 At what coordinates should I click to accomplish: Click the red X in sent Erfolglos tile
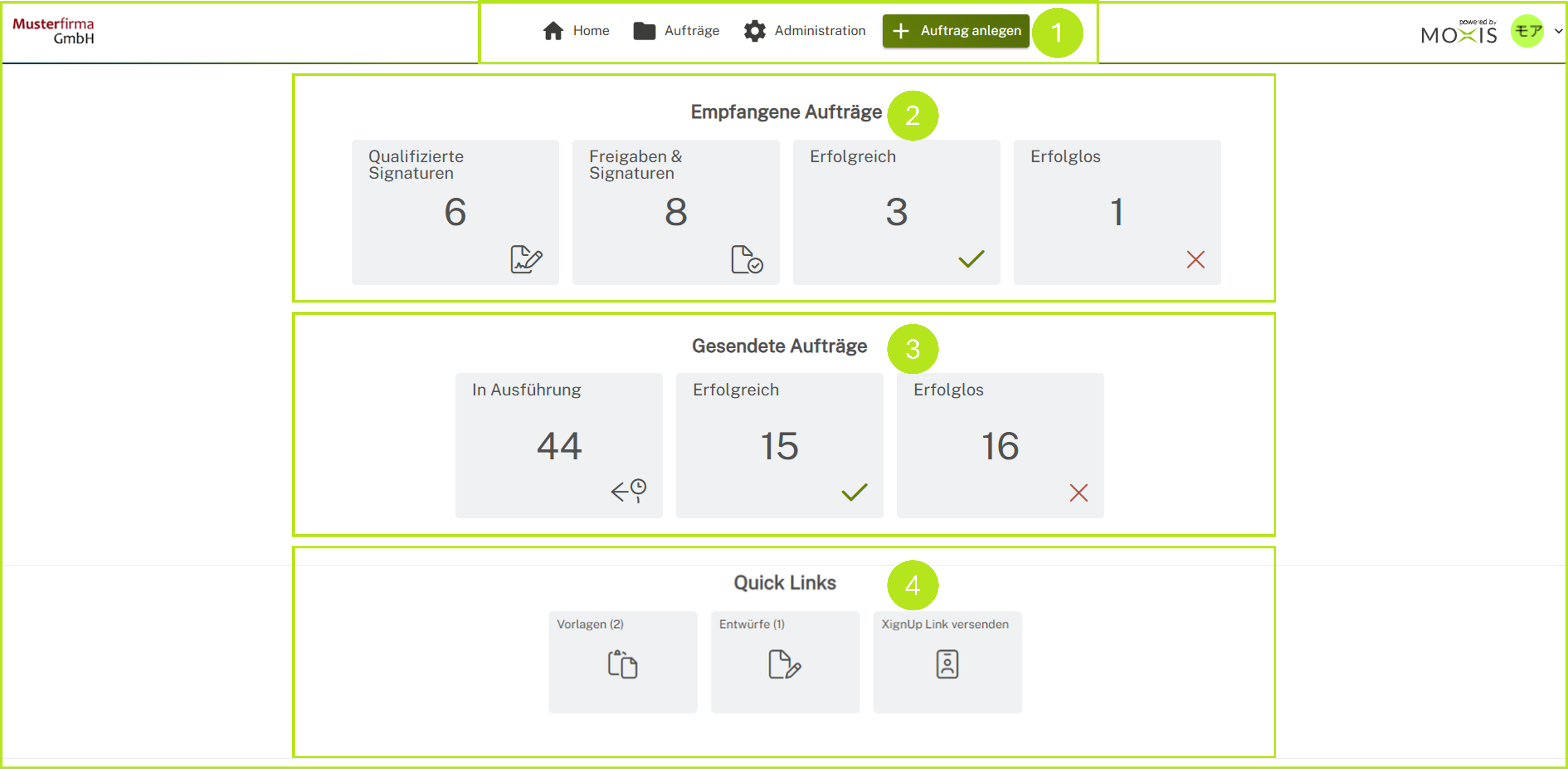pos(1078,492)
